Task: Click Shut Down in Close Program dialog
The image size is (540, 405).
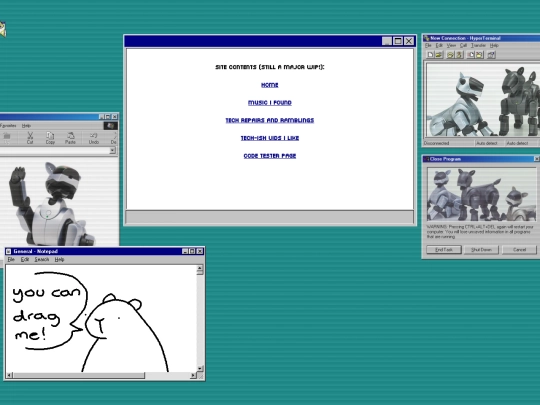Action: [x=481, y=250]
